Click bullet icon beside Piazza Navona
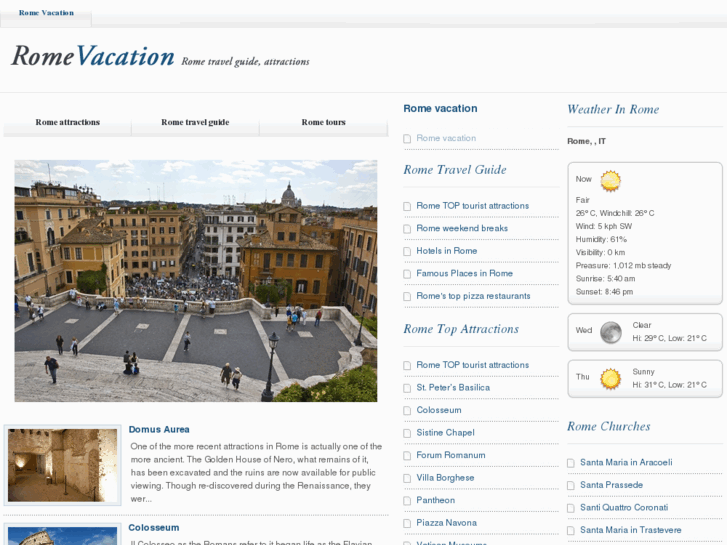This screenshot has width=727, height=545. click(x=407, y=524)
